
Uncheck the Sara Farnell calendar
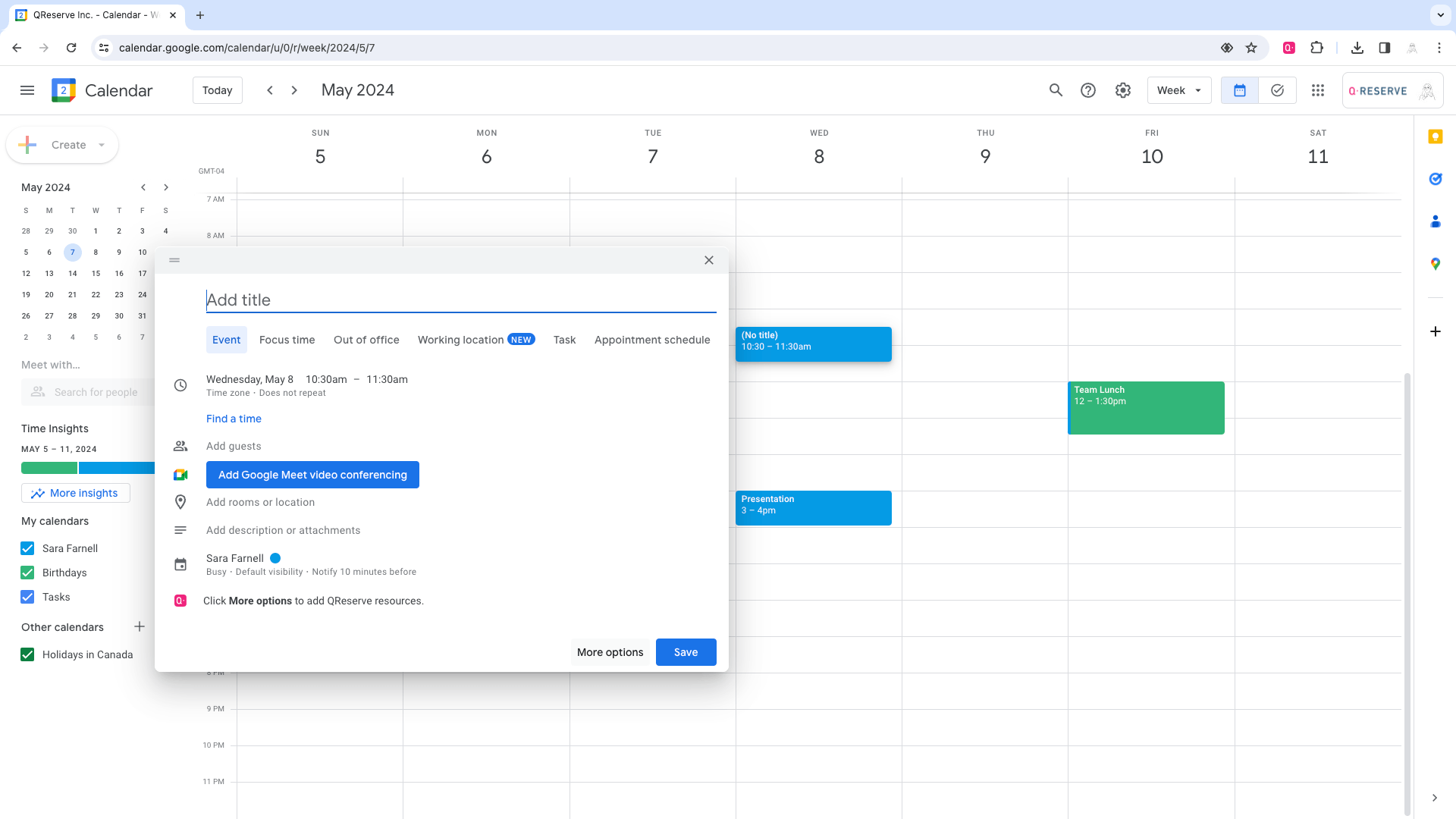click(27, 548)
